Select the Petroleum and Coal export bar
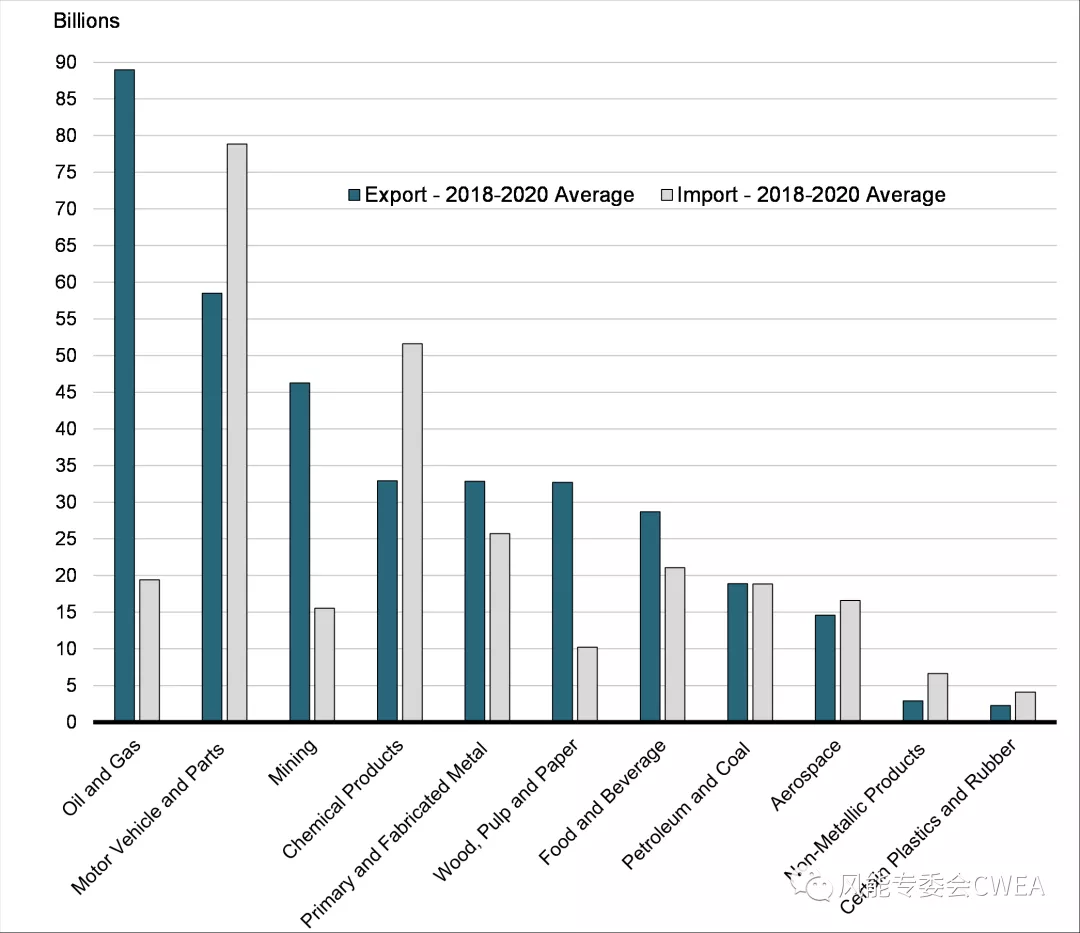Image resolution: width=1080 pixels, height=933 pixels. tap(737, 652)
